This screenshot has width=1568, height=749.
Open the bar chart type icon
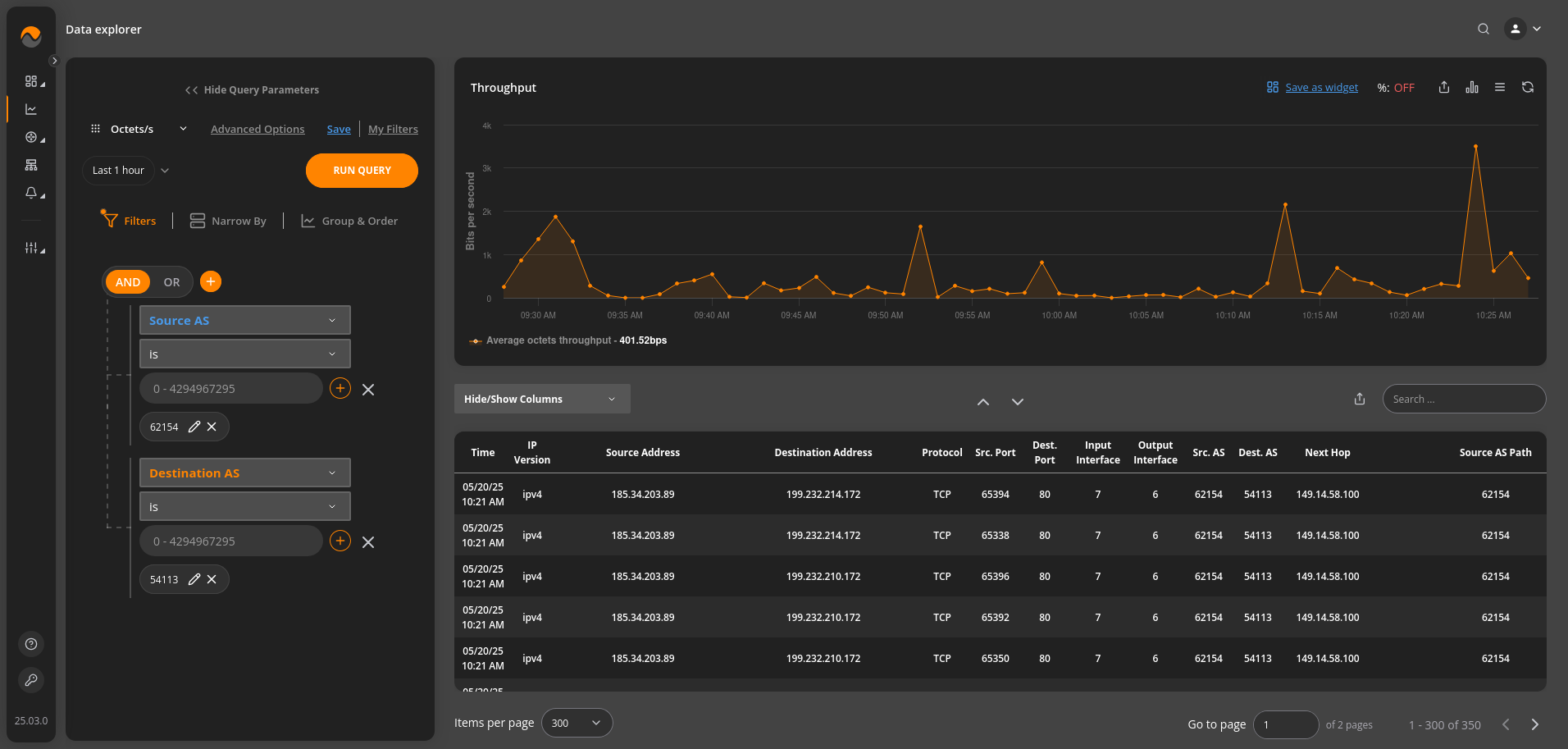point(1472,87)
